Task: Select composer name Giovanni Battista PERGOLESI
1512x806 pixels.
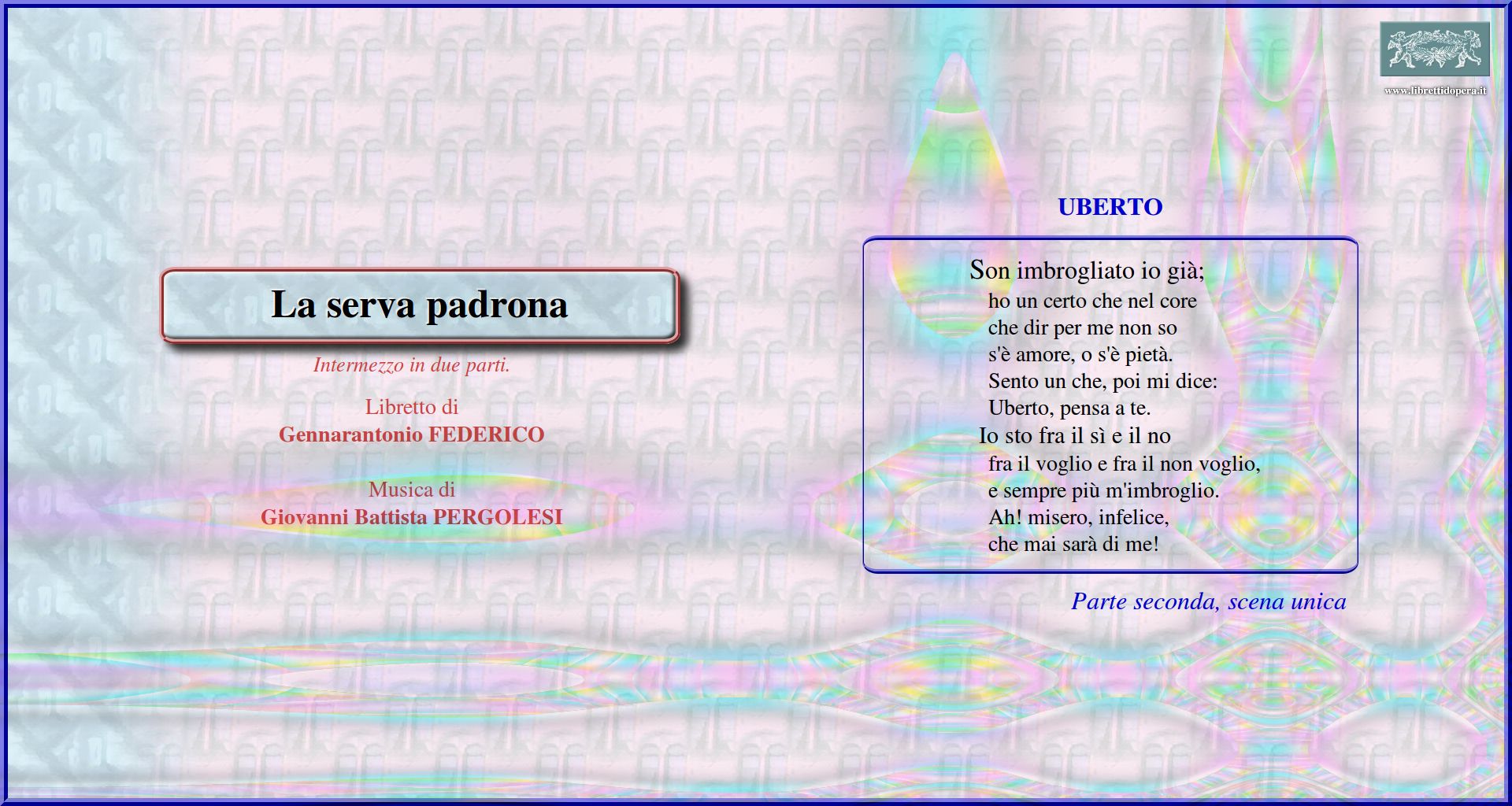Action: coord(411,517)
